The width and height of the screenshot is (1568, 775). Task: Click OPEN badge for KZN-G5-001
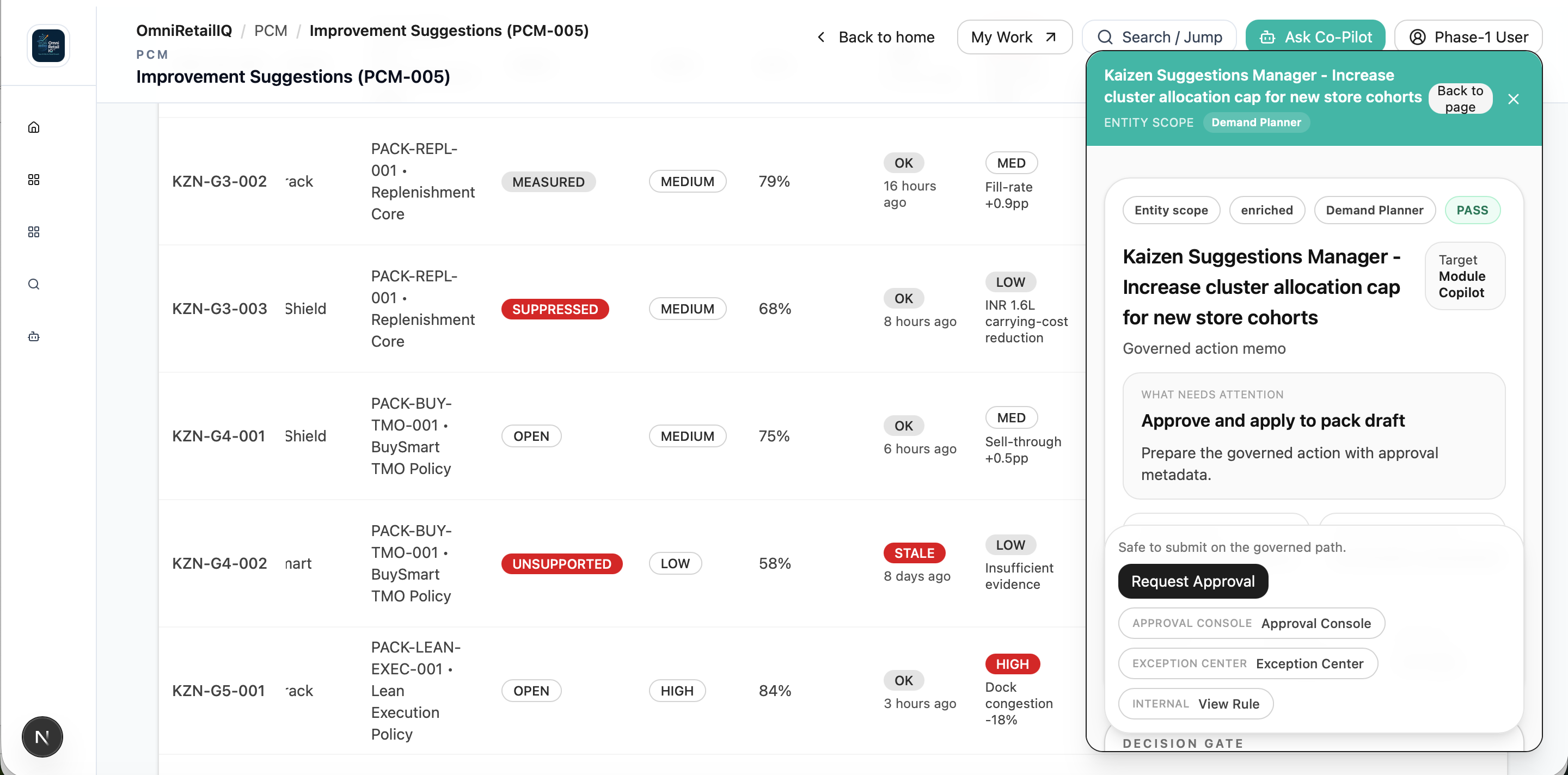click(531, 691)
